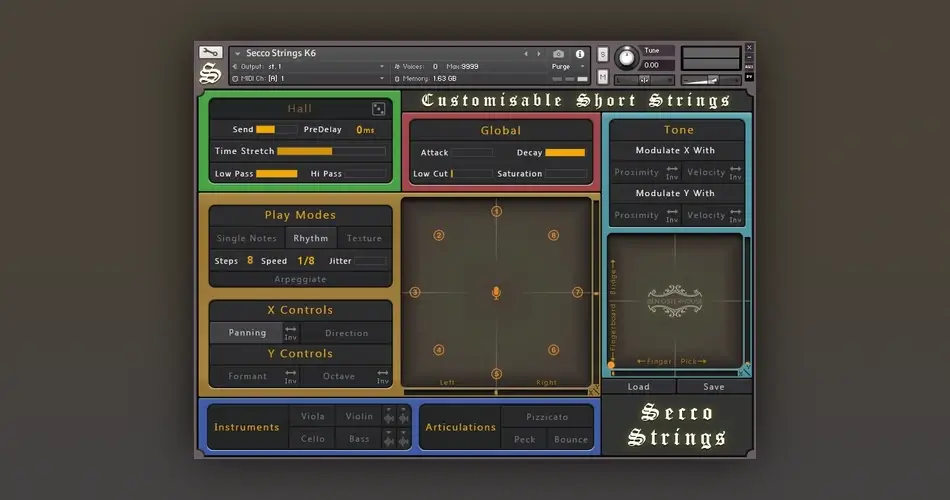Image resolution: width=950 pixels, height=500 pixels.
Task: Open the MIDI Ch dropdown
Action: [x=309, y=78]
